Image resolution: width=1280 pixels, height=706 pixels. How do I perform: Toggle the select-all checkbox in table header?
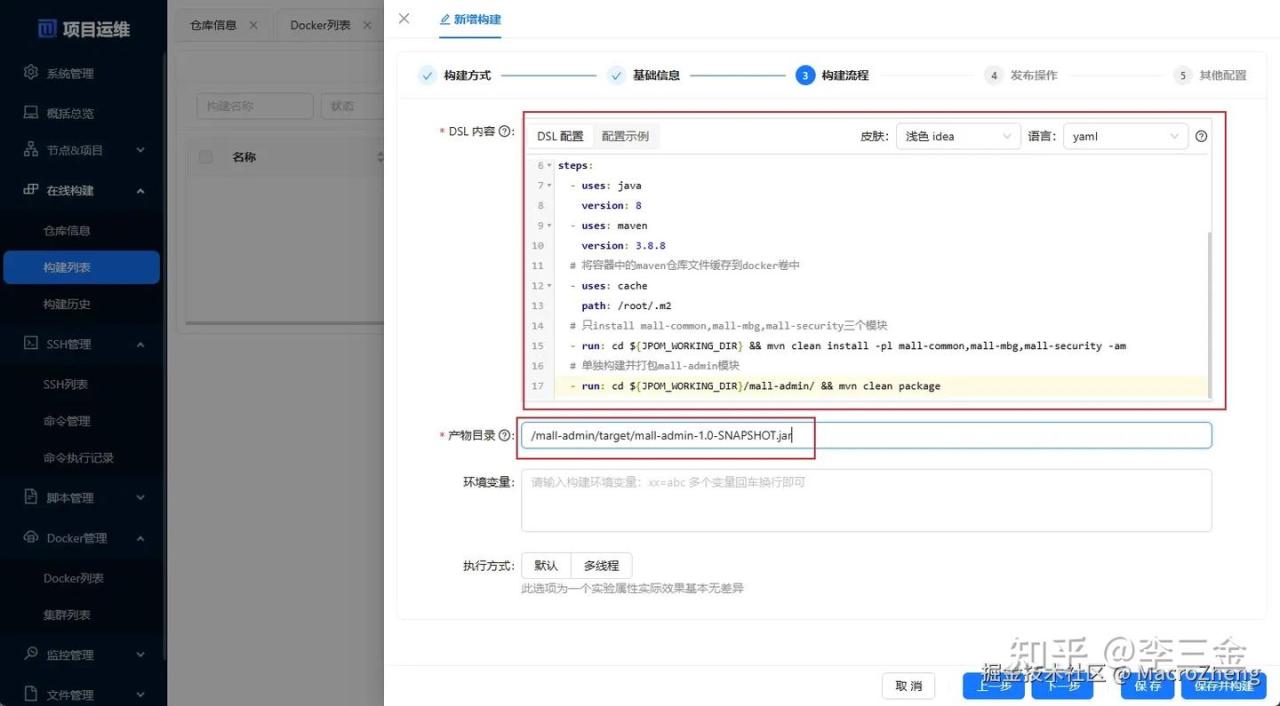point(206,157)
